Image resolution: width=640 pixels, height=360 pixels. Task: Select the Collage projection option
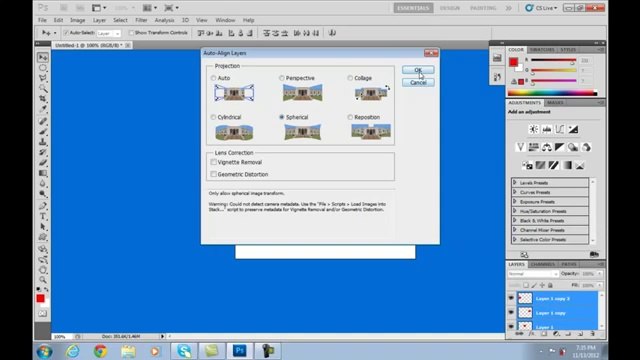coord(350,78)
